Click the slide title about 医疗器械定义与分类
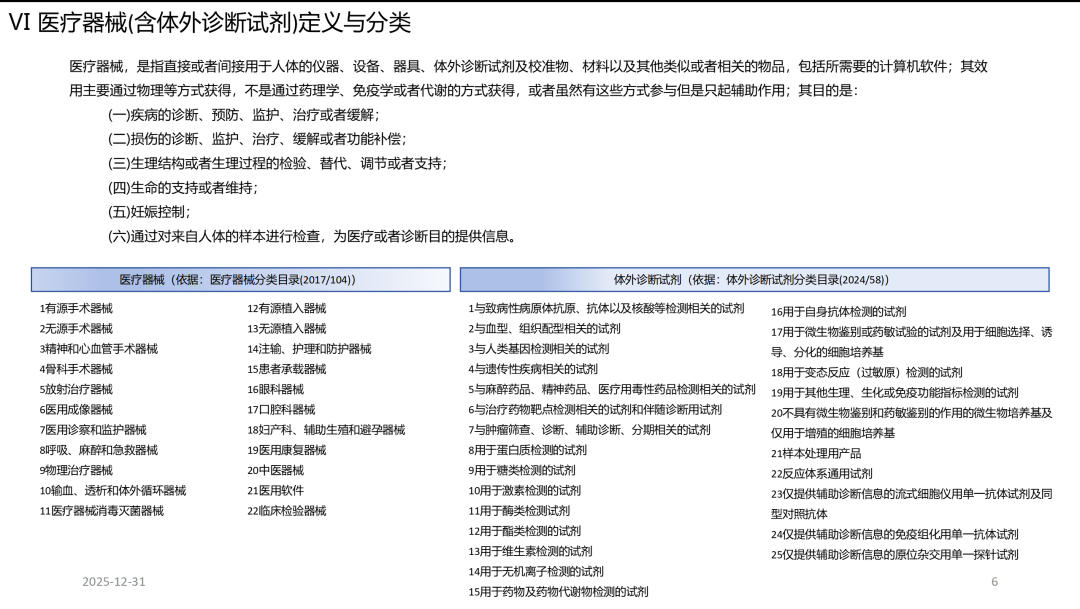Screen dimensions: 1080x609 pyautogui.click(x=209, y=24)
